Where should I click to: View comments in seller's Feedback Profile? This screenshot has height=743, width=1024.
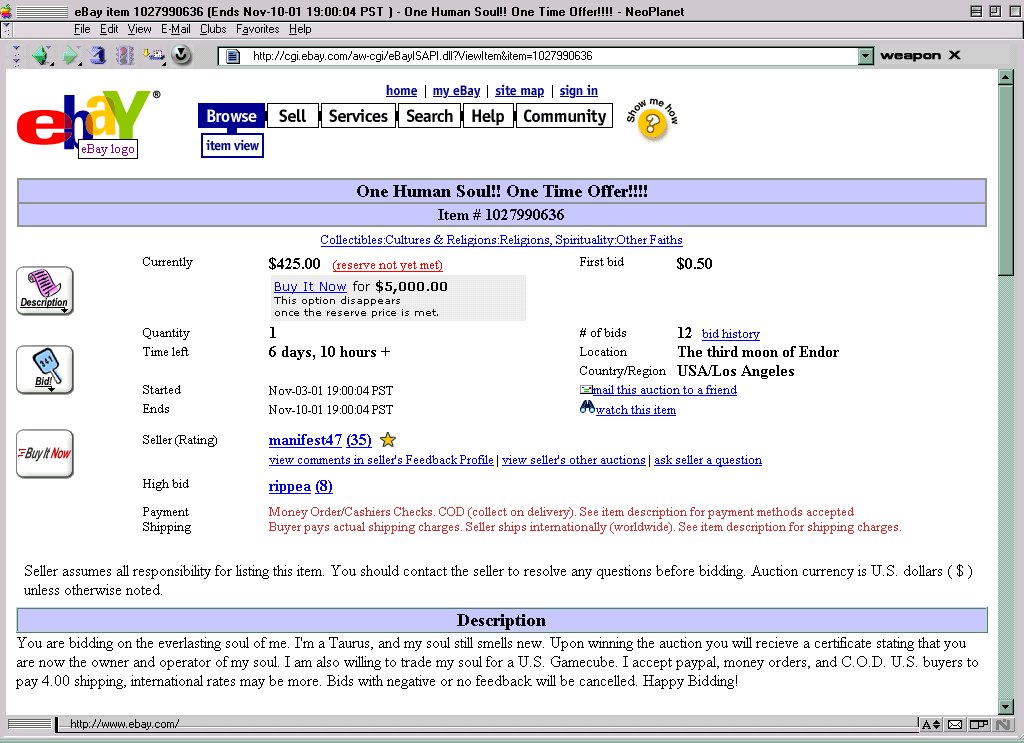coord(381,460)
